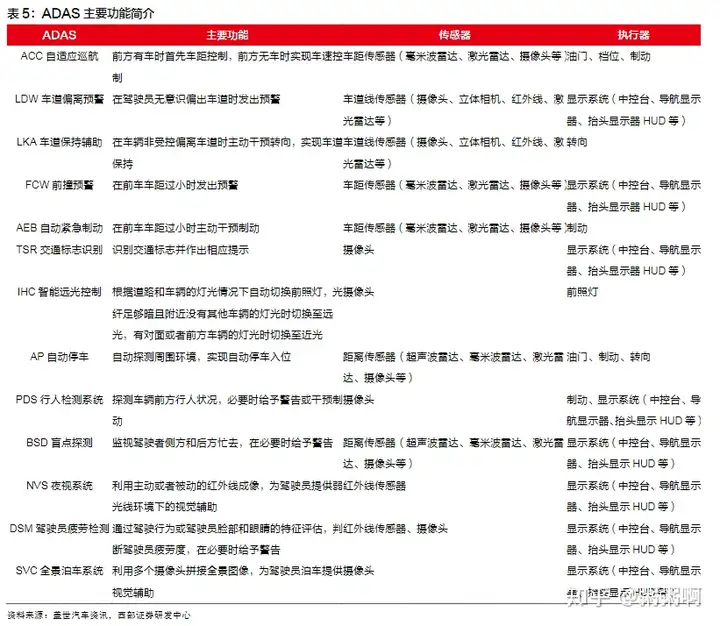This screenshot has height=626, width=720.
Task: Select the 'TSR 交通标志识别' row label
Action: (x=59, y=249)
